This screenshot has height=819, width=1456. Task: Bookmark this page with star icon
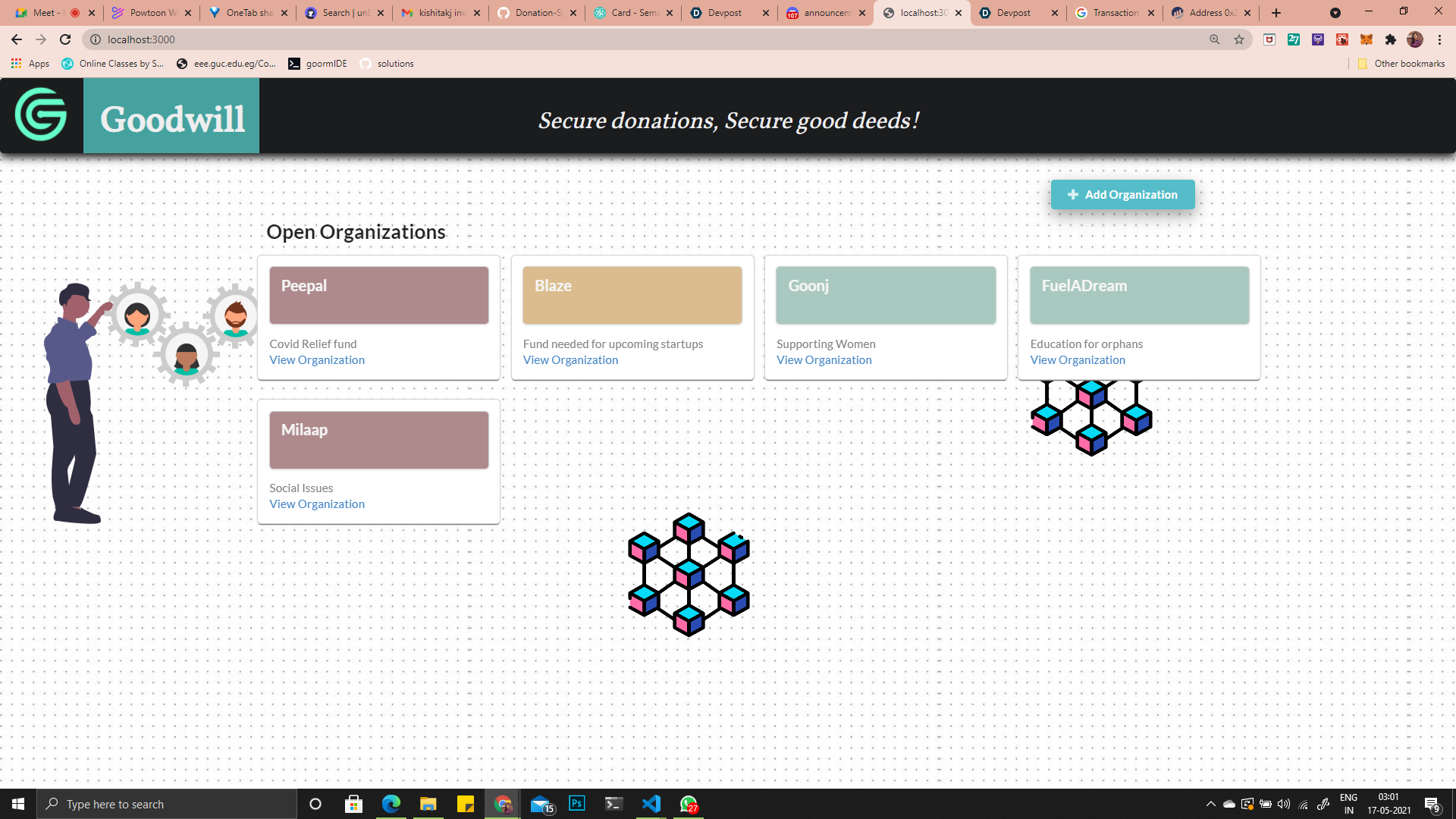1239,39
